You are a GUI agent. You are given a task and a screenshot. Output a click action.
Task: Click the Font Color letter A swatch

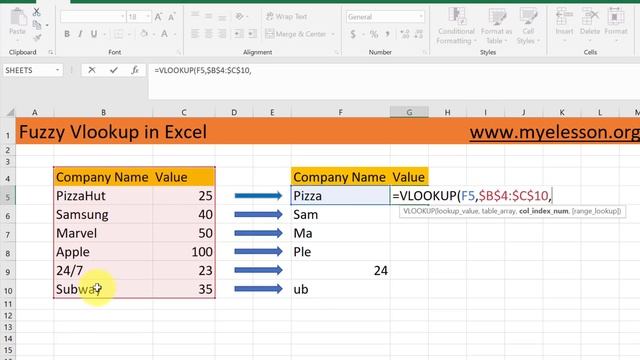(164, 34)
